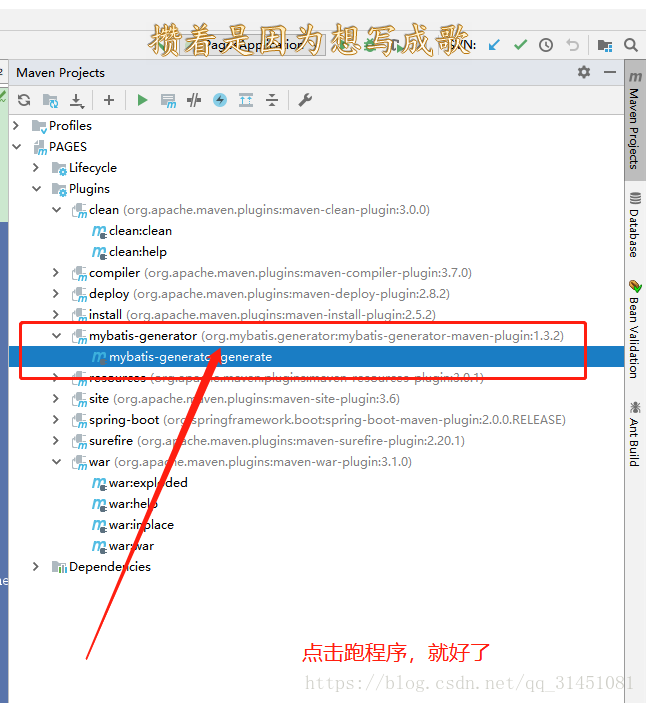Open the Database side tab
This screenshot has width=646, height=703.
click(634, 225)
